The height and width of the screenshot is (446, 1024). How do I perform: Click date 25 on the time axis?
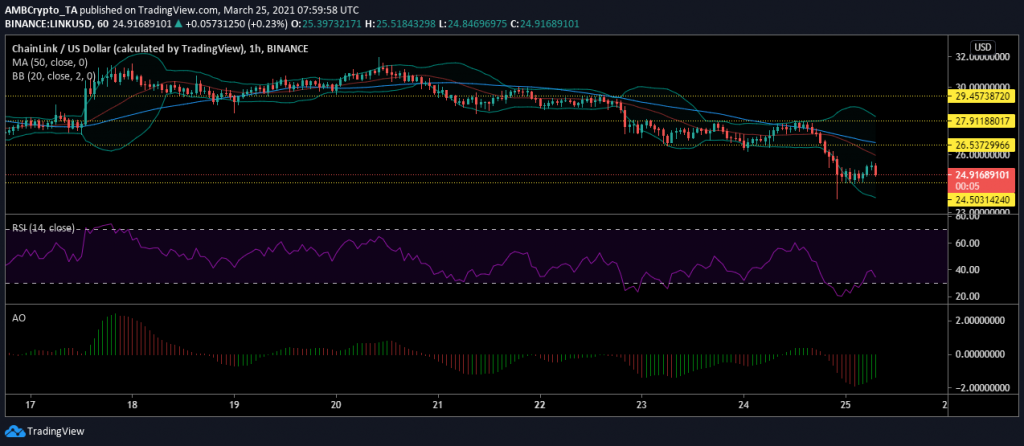[x=846, y=406]
